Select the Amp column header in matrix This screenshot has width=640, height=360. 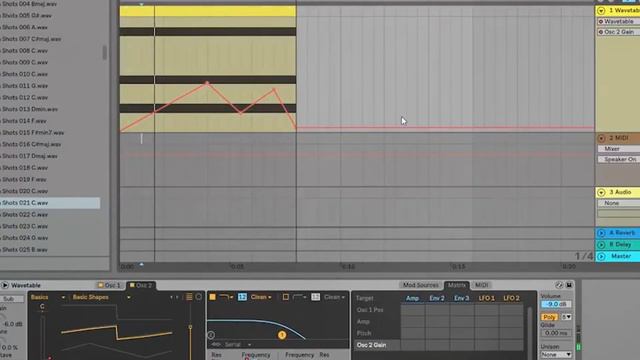pyautogui.click(x=412, y=298)
